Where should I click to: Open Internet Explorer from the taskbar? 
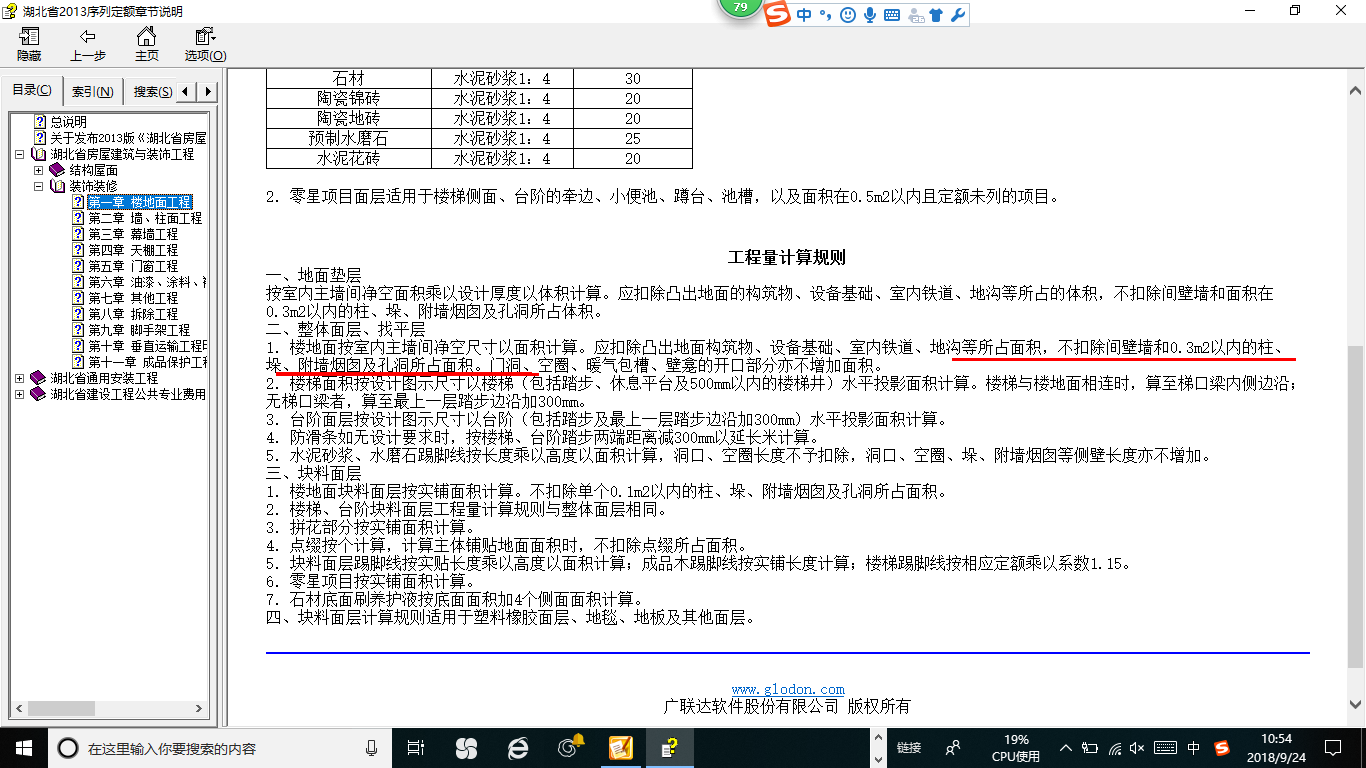(518, 747)
